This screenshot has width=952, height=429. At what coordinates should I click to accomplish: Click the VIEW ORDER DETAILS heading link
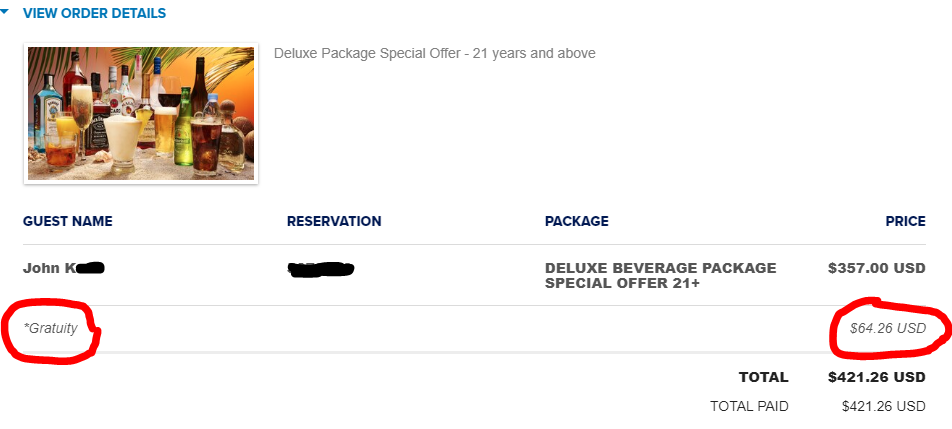click(x=94, y=13)
